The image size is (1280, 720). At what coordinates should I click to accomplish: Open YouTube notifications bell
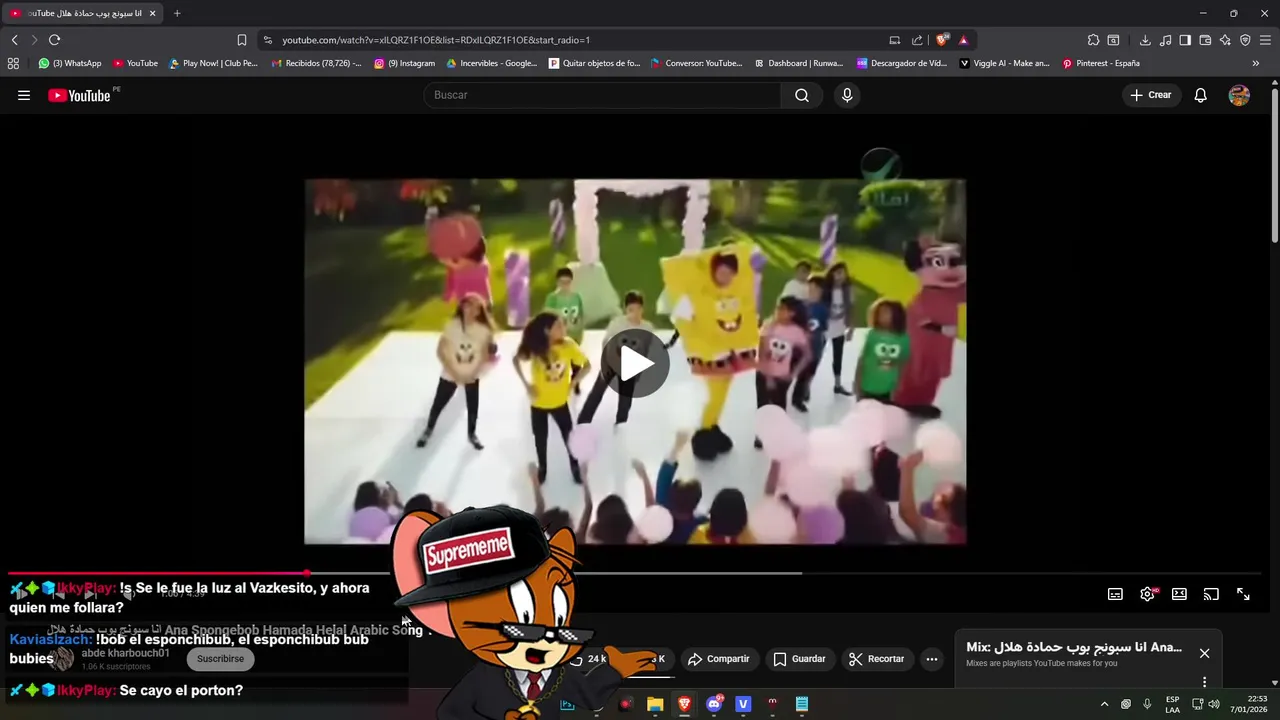tap(1201, 95)
